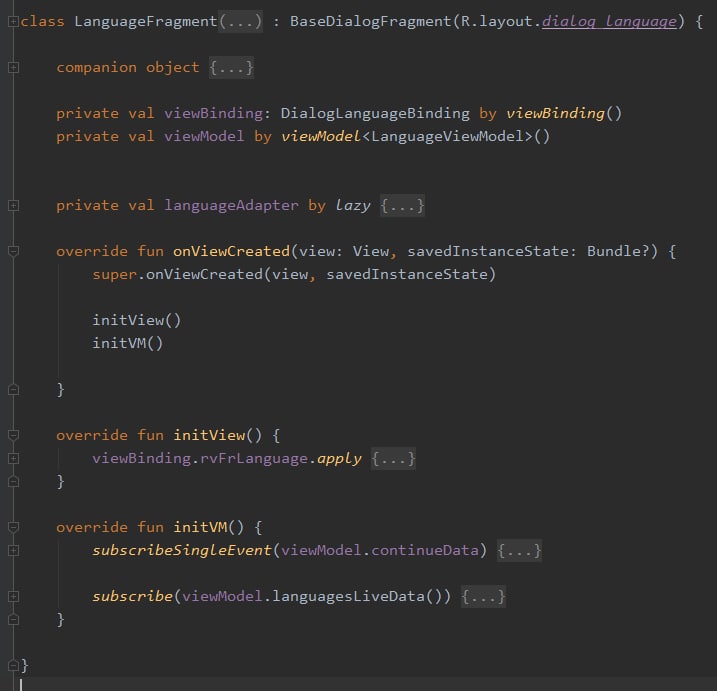Collapse initVM function gutter fold
Viewport: 717px width, 691px height.
(x=13, y=528)
